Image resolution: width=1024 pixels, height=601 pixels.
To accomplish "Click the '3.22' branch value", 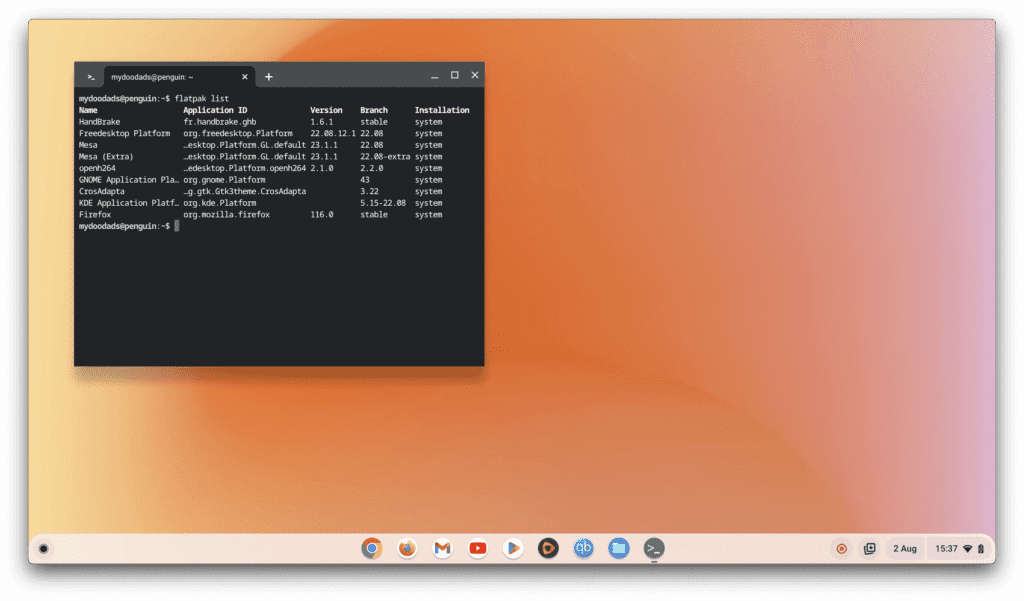I will (x=369, y=191).
